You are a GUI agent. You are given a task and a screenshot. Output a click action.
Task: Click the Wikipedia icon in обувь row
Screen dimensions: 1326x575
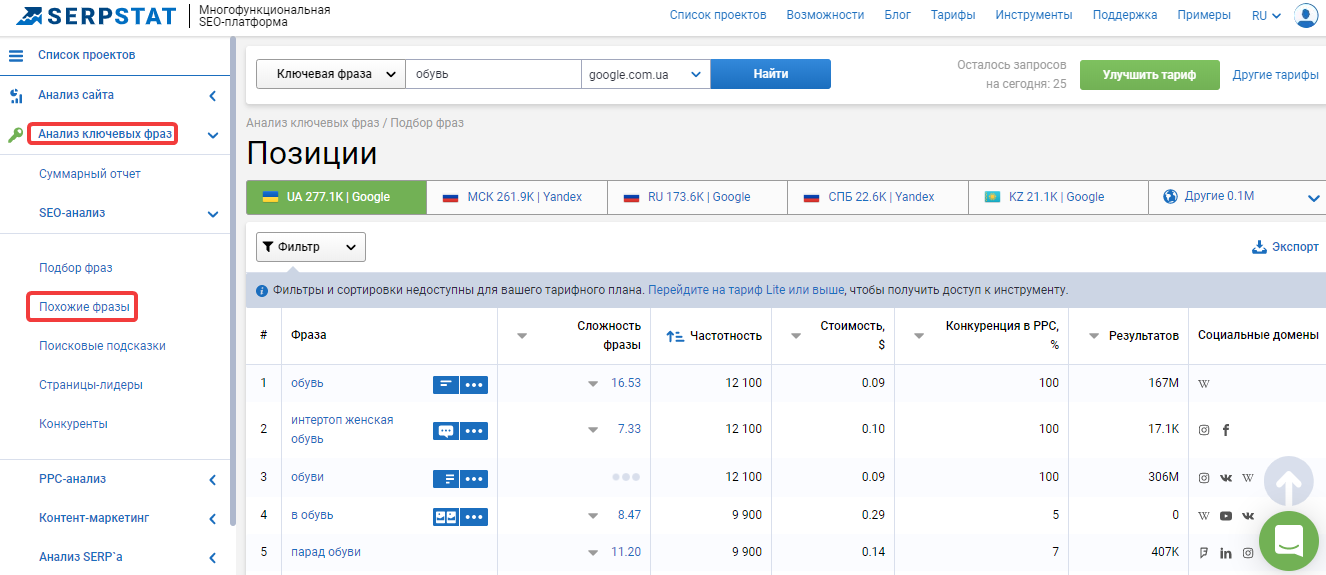1204,384
